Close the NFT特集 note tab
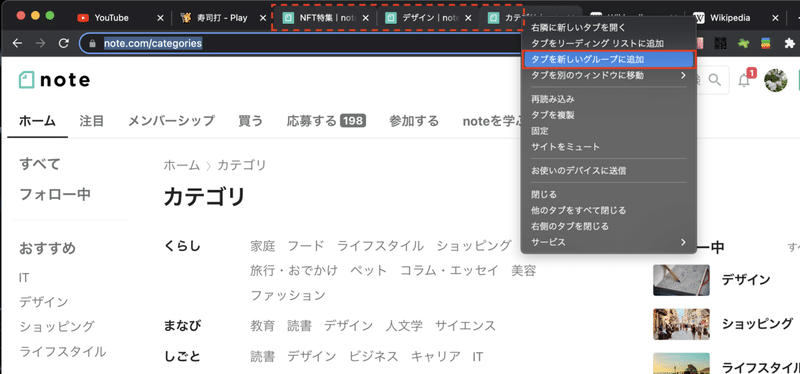This screenshot has width=800, height=374. click(x=365, y=18)
